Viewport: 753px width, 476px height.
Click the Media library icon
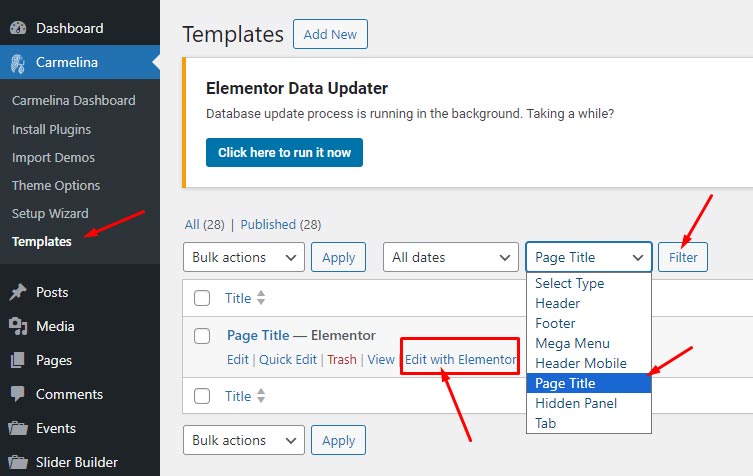pos(18,326)
